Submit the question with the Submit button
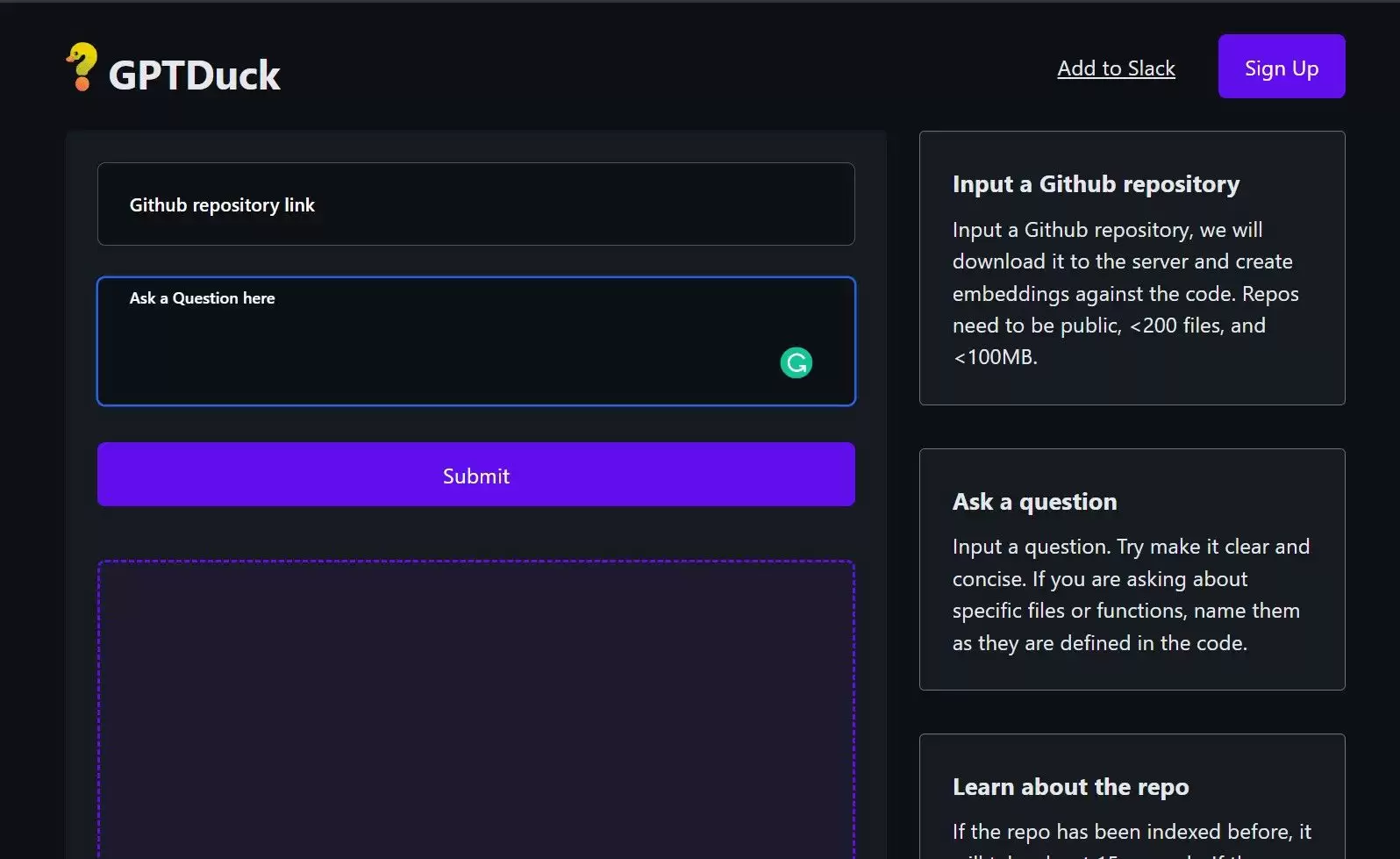This screenshot has height=859, width=1400. (x=475, y=475)
